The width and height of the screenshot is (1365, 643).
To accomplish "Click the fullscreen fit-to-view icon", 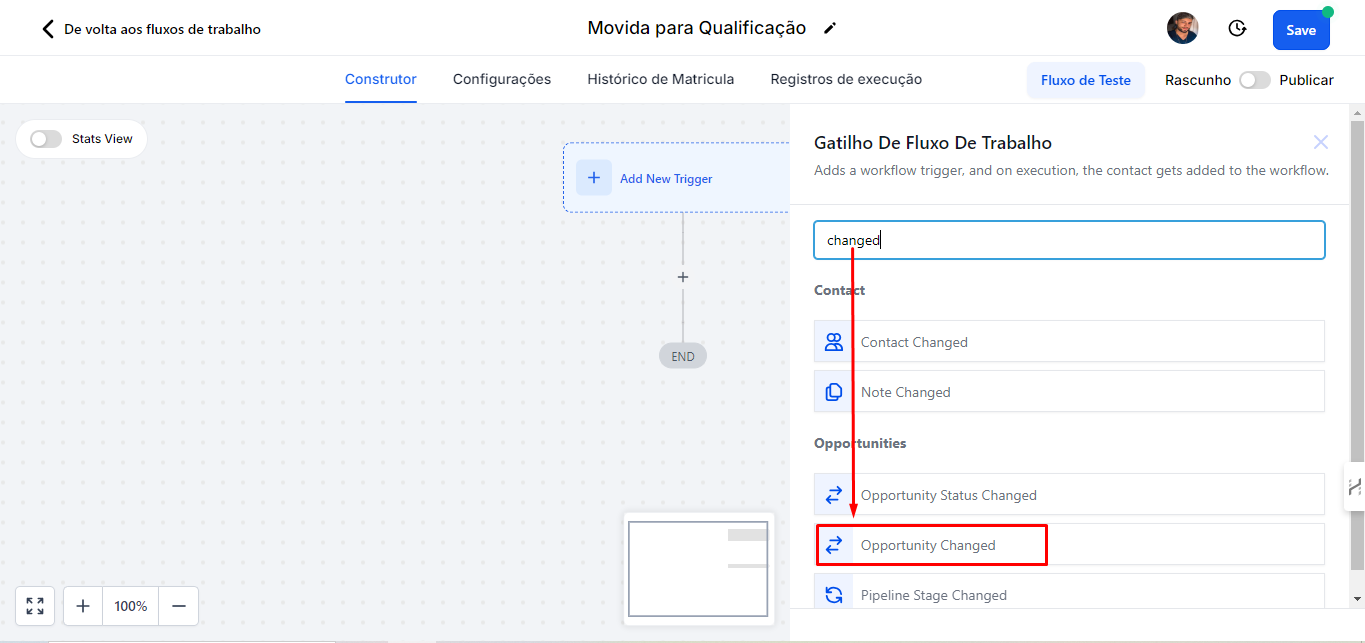I will tap(35, 606).
